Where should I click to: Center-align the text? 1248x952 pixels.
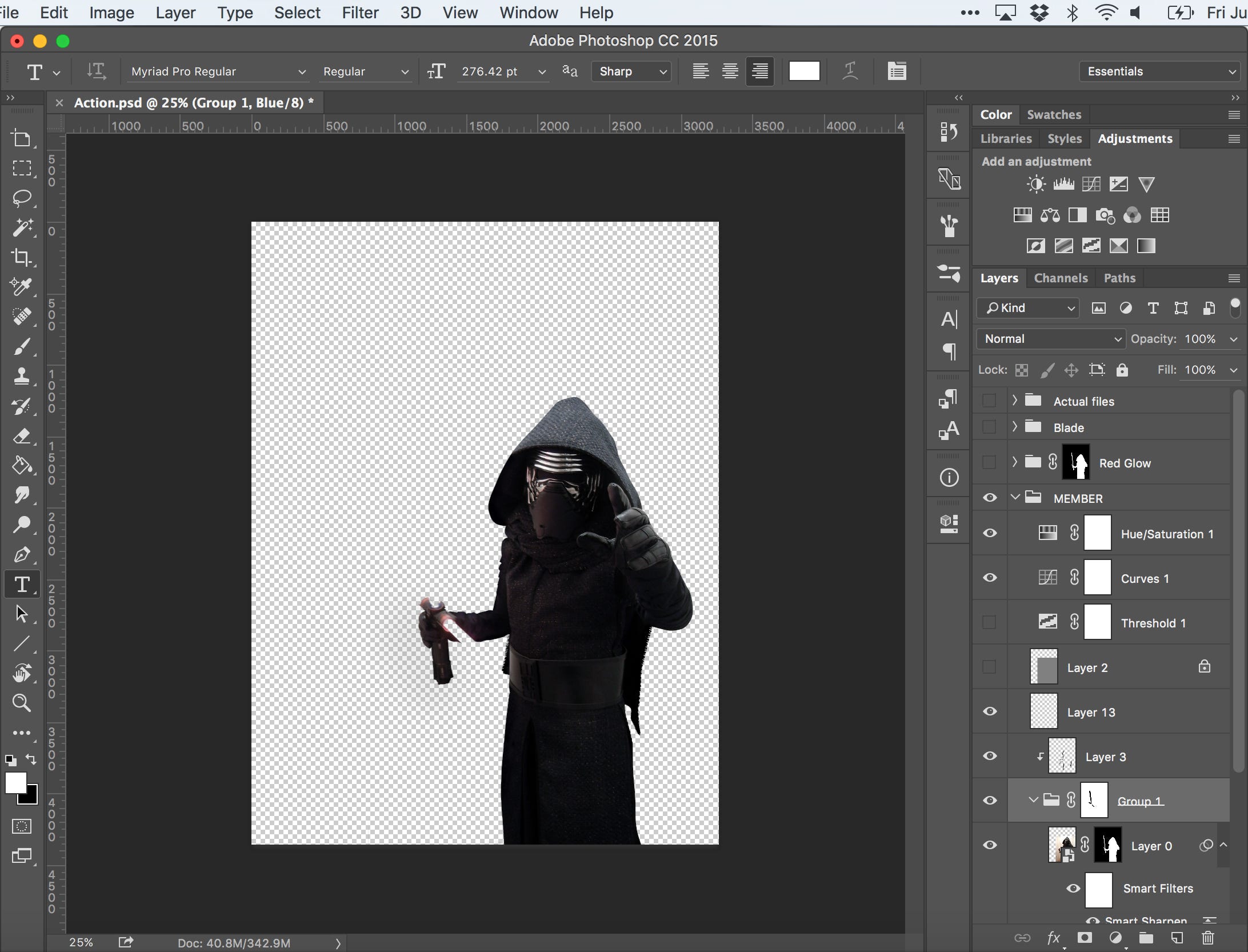(x=730, y=71)
